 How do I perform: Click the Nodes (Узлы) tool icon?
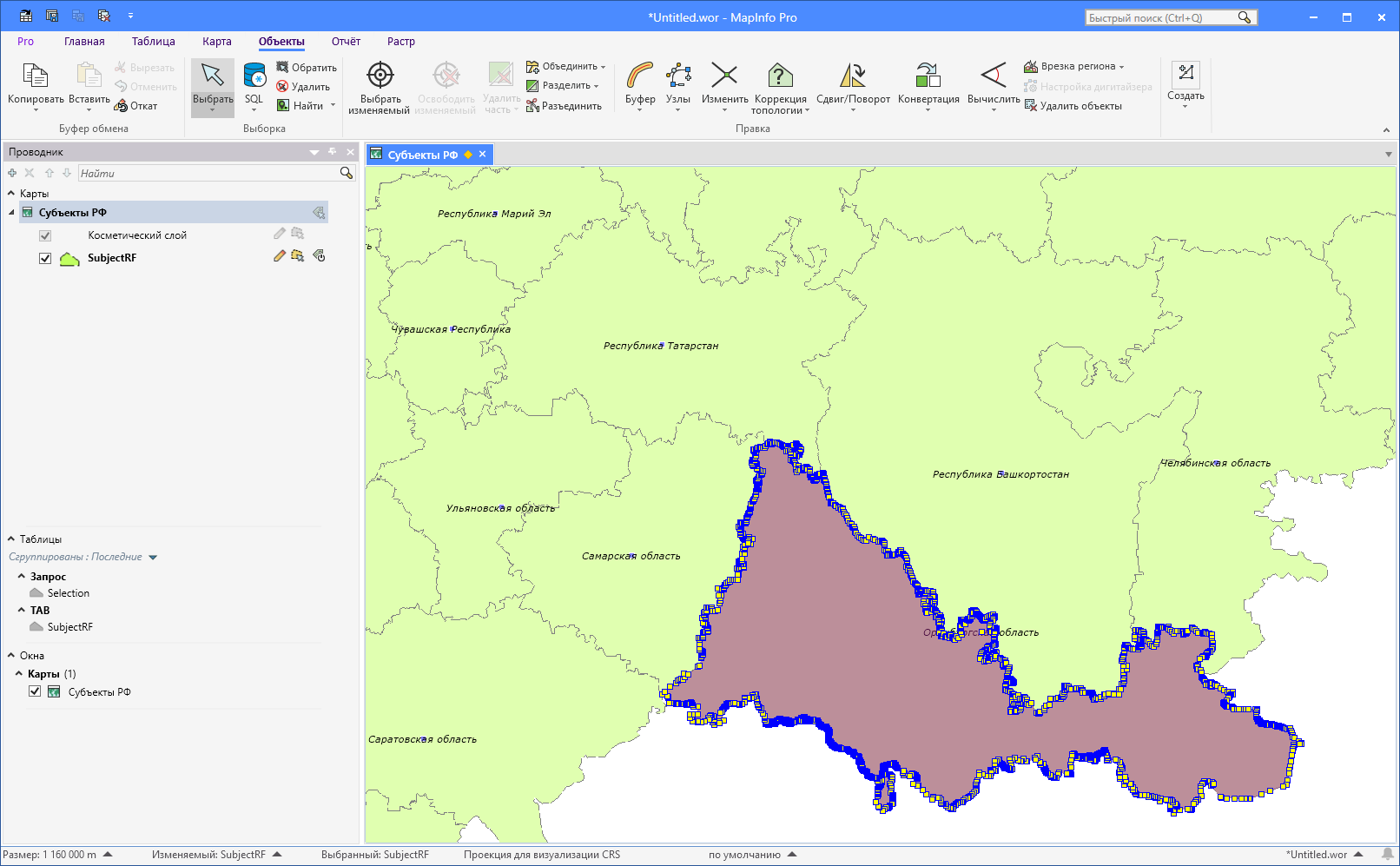pos(677,76)
